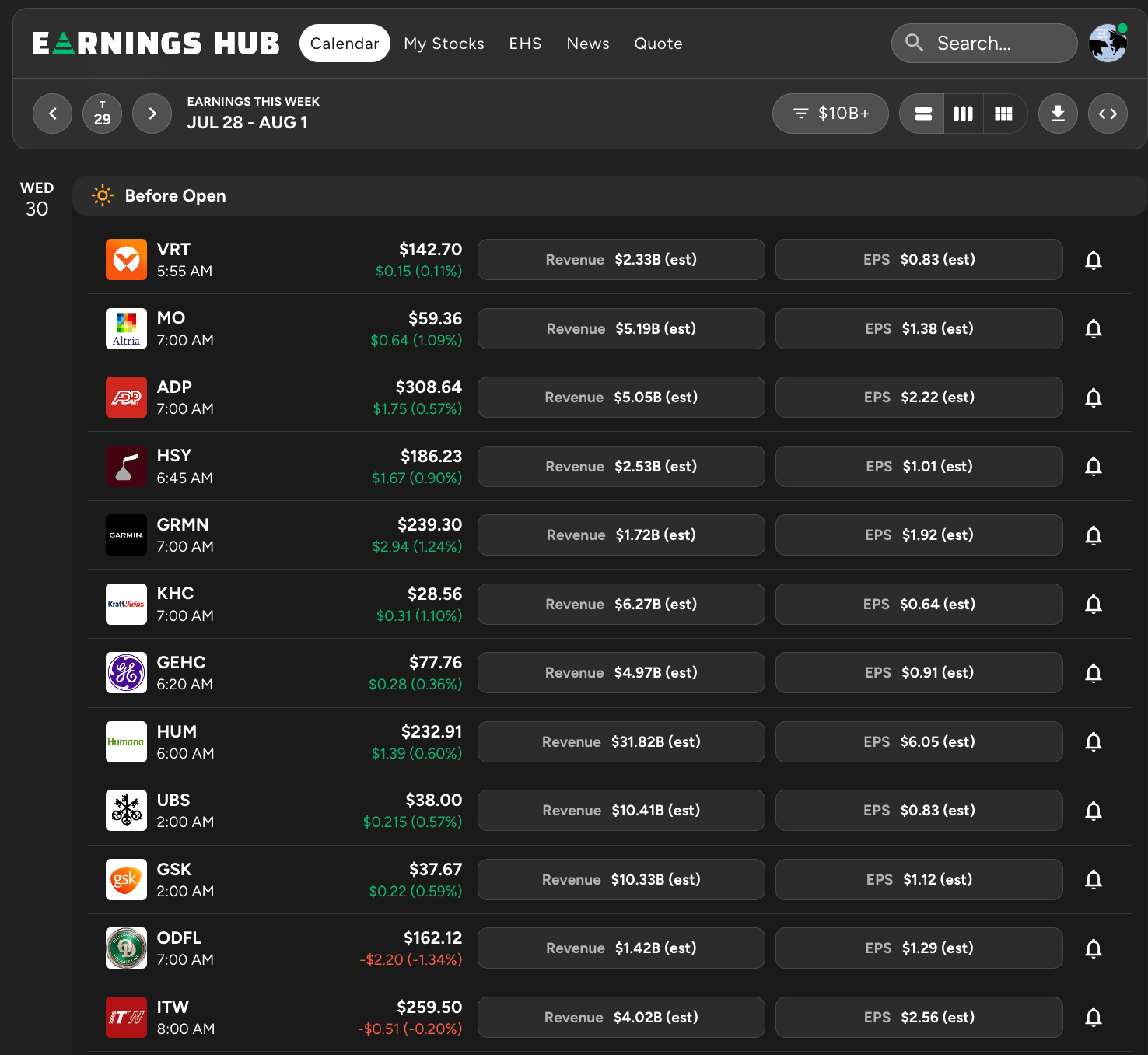
Task: Set alert bell for KHC
Action: click(x=1094, y=604)
